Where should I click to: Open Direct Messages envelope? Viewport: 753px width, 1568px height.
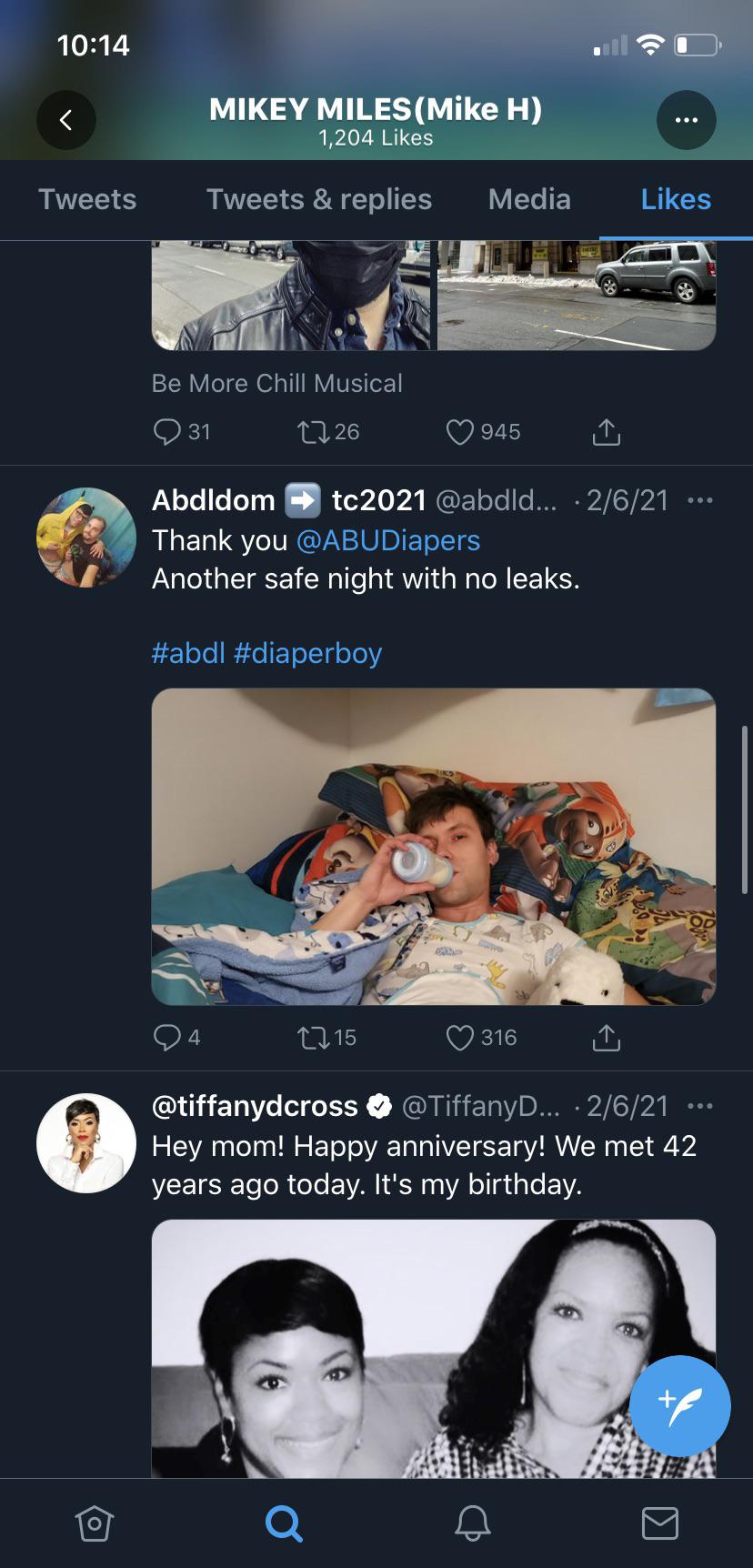[659, 1523]
